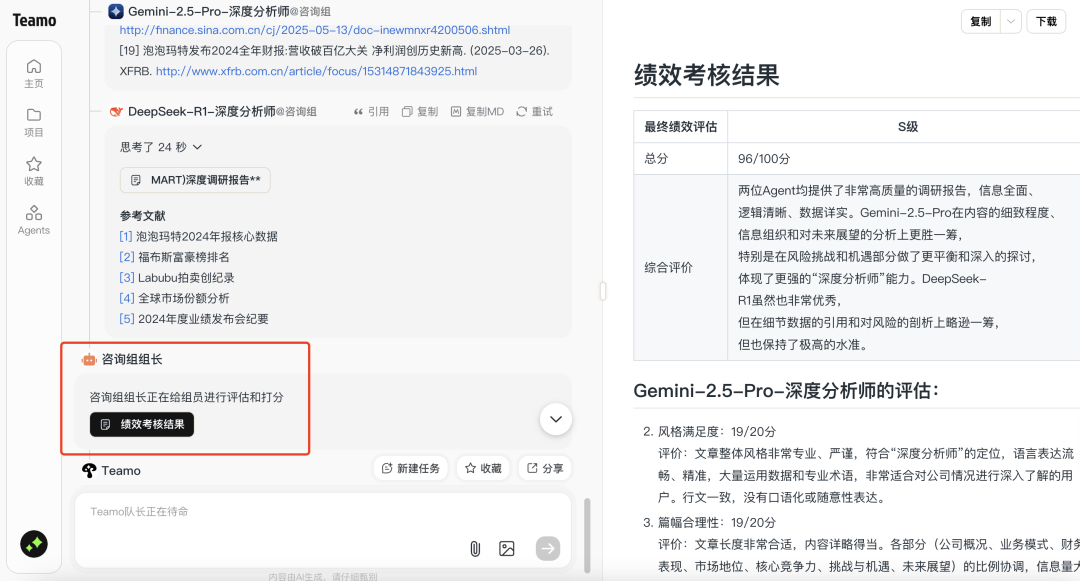The width and height of the screenshot is (1080, 581).
Task: Click the 复制 button in document panel
Action: 981,21
